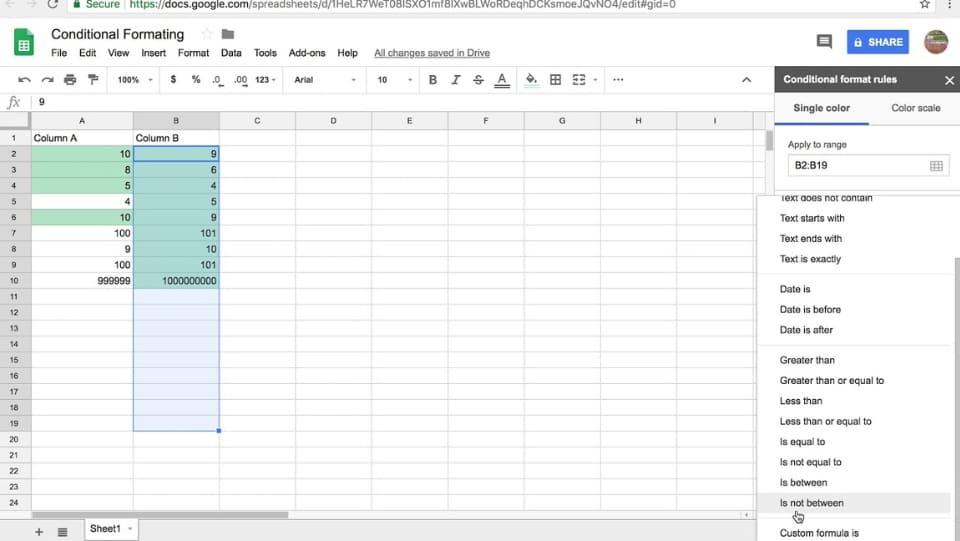Image resolution: width=960 pixels, height=541 pixels.
Task: Open the Data menu
Action: pyautogui.click(x=231, y=53)
